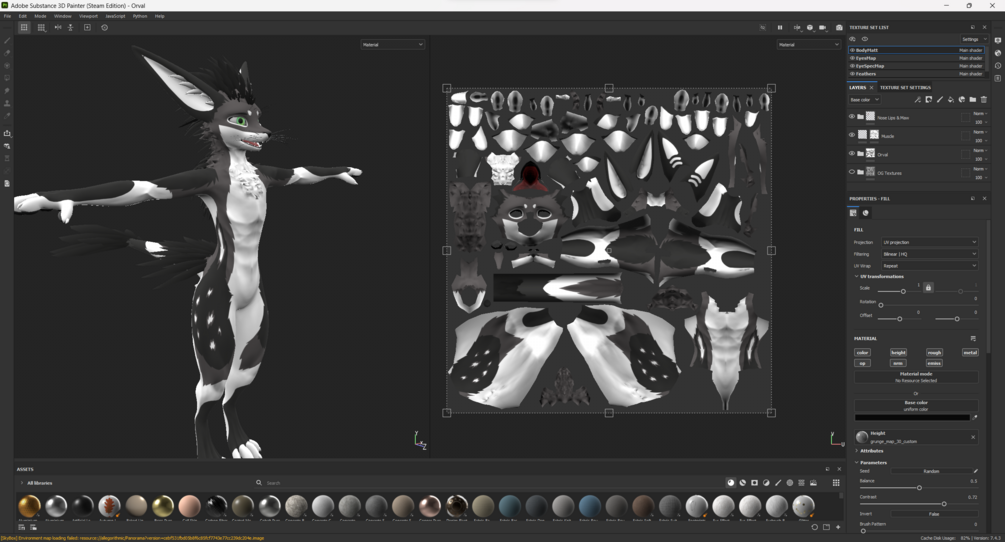Screen dimensions: 1005x542
Task: Click the black base color swatch bar
Action: [x=911, y=418]
